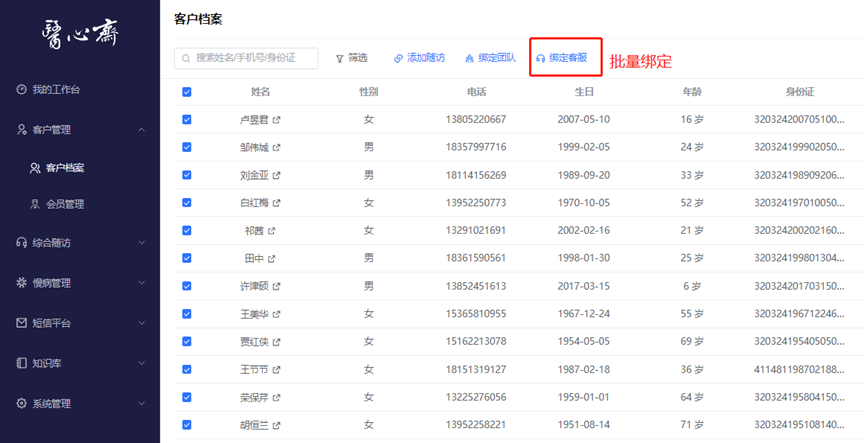Click the 知识库 book icon

pos(21,363)
